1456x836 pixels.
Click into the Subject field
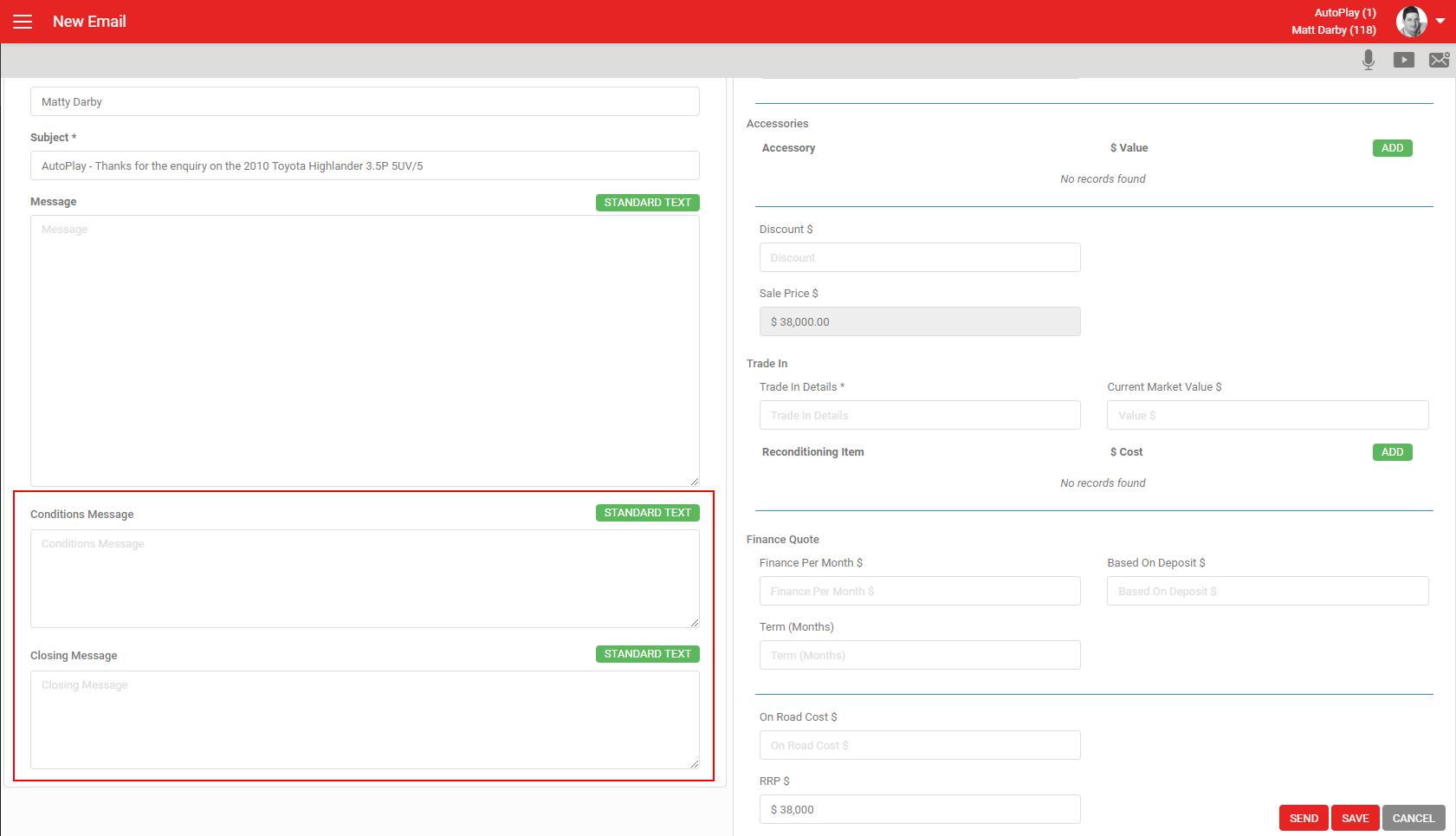pyautogui.click(x=365, y=165)
